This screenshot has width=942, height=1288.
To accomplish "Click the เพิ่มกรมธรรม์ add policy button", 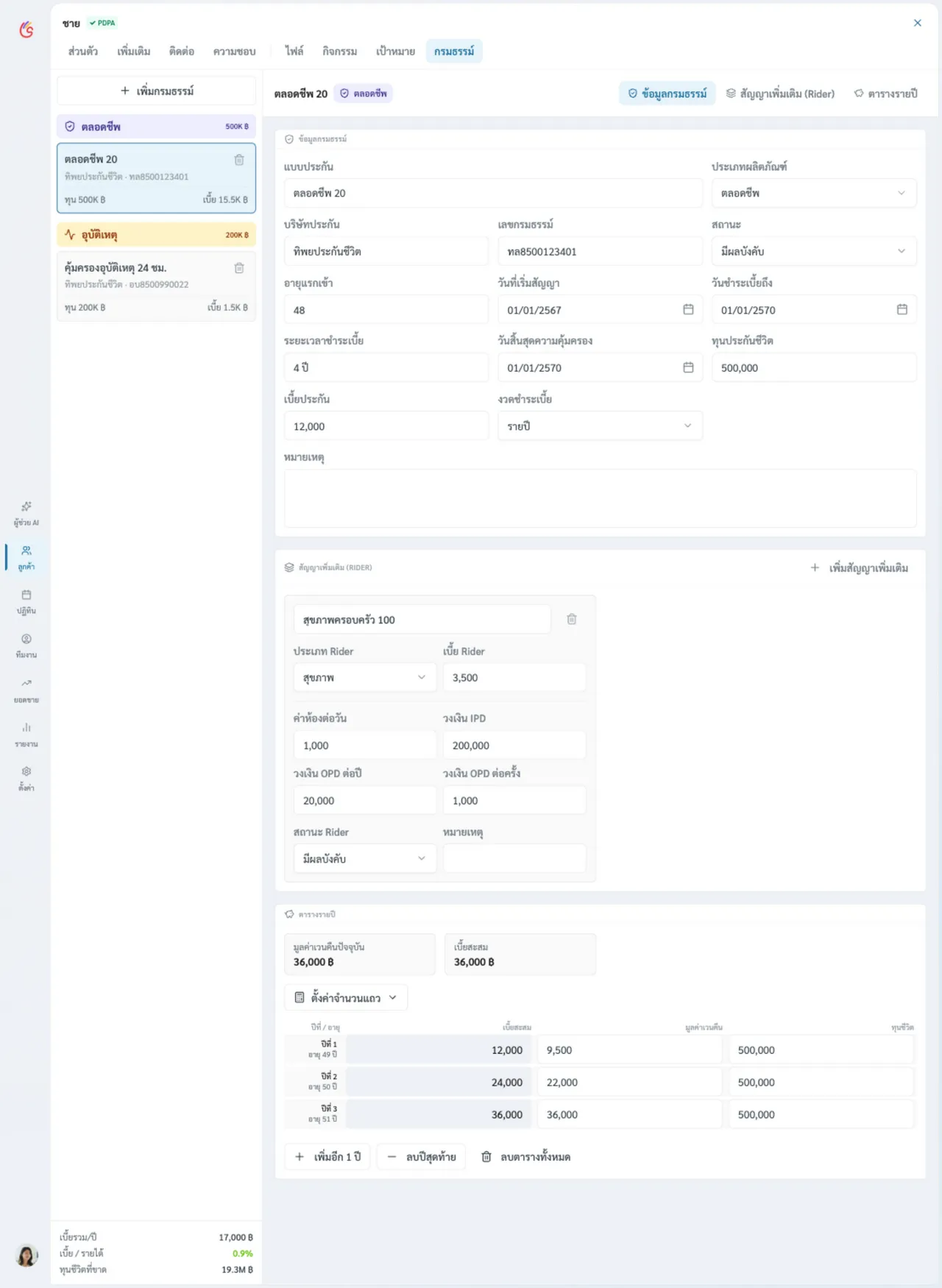I will (157, 91).
